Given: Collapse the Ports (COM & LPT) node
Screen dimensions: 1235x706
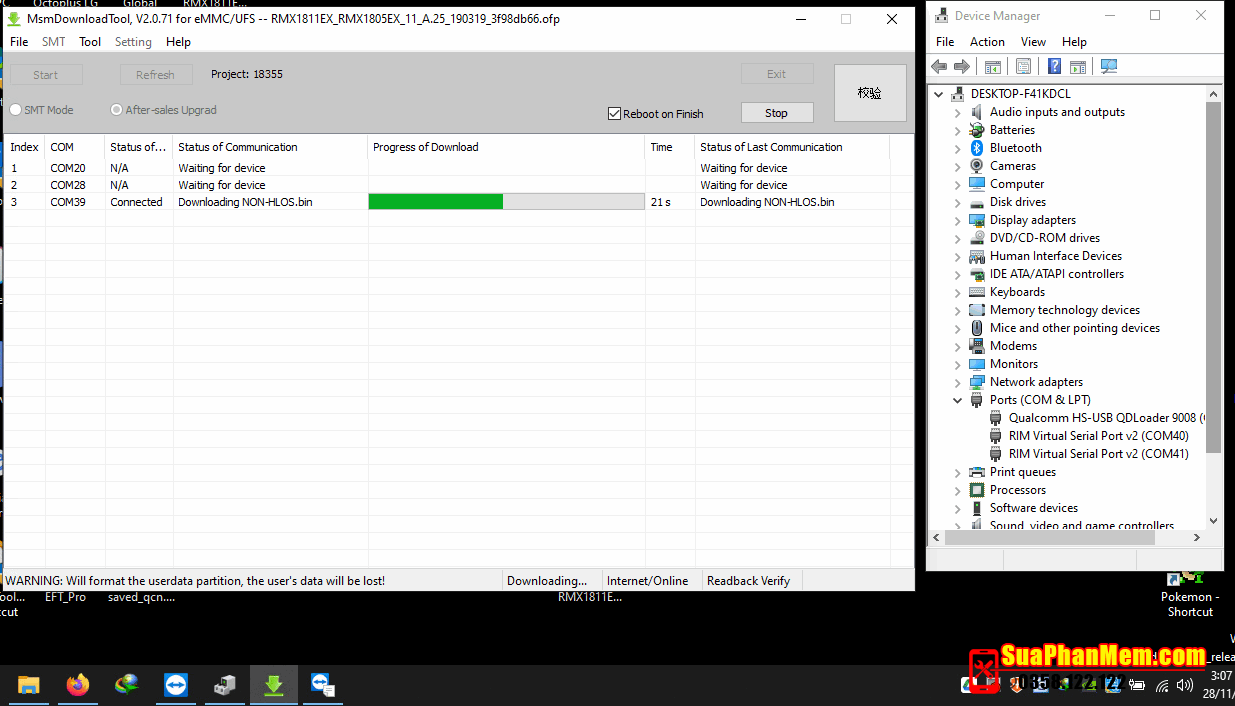Looking at the screenshot, I should click(x=957, y=400).
